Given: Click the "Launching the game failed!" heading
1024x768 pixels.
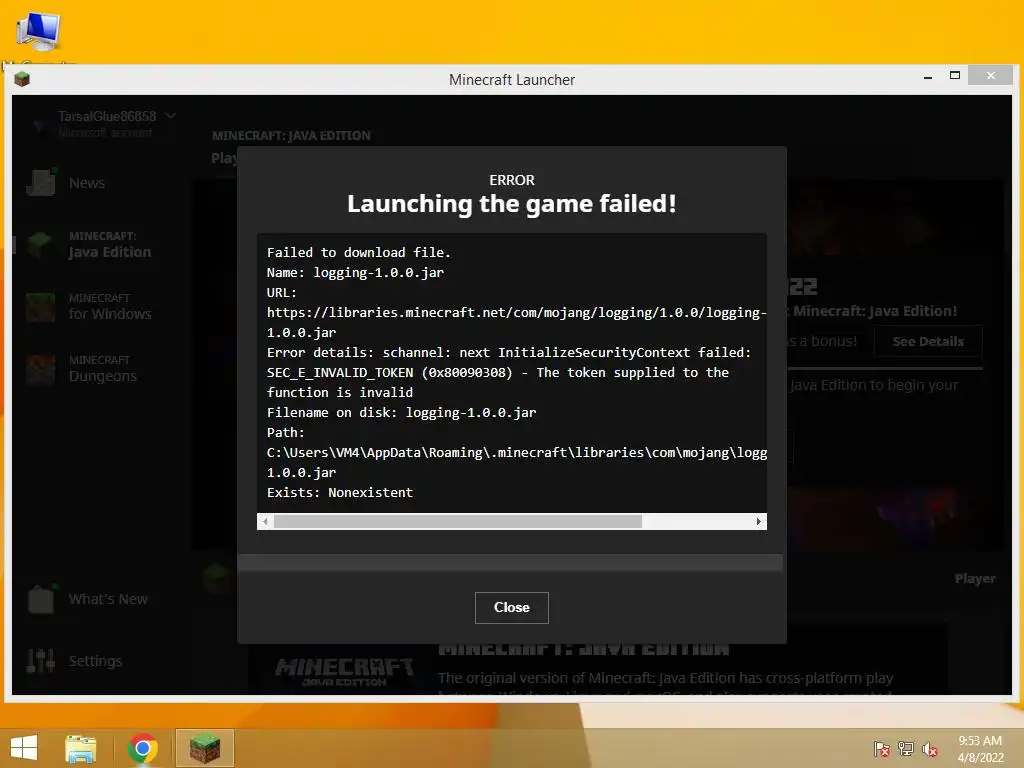Looking at the screenshot, I should (x=511, y=204).
